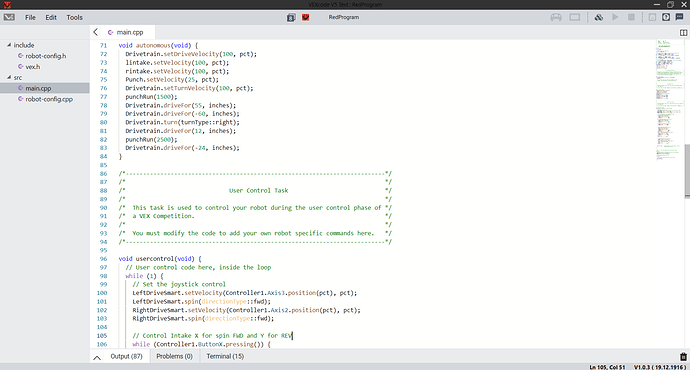The width and height of the screenshot is (690, 370).
Task: Click the VEXcode V5 logo icon
Action: point(9,17)
